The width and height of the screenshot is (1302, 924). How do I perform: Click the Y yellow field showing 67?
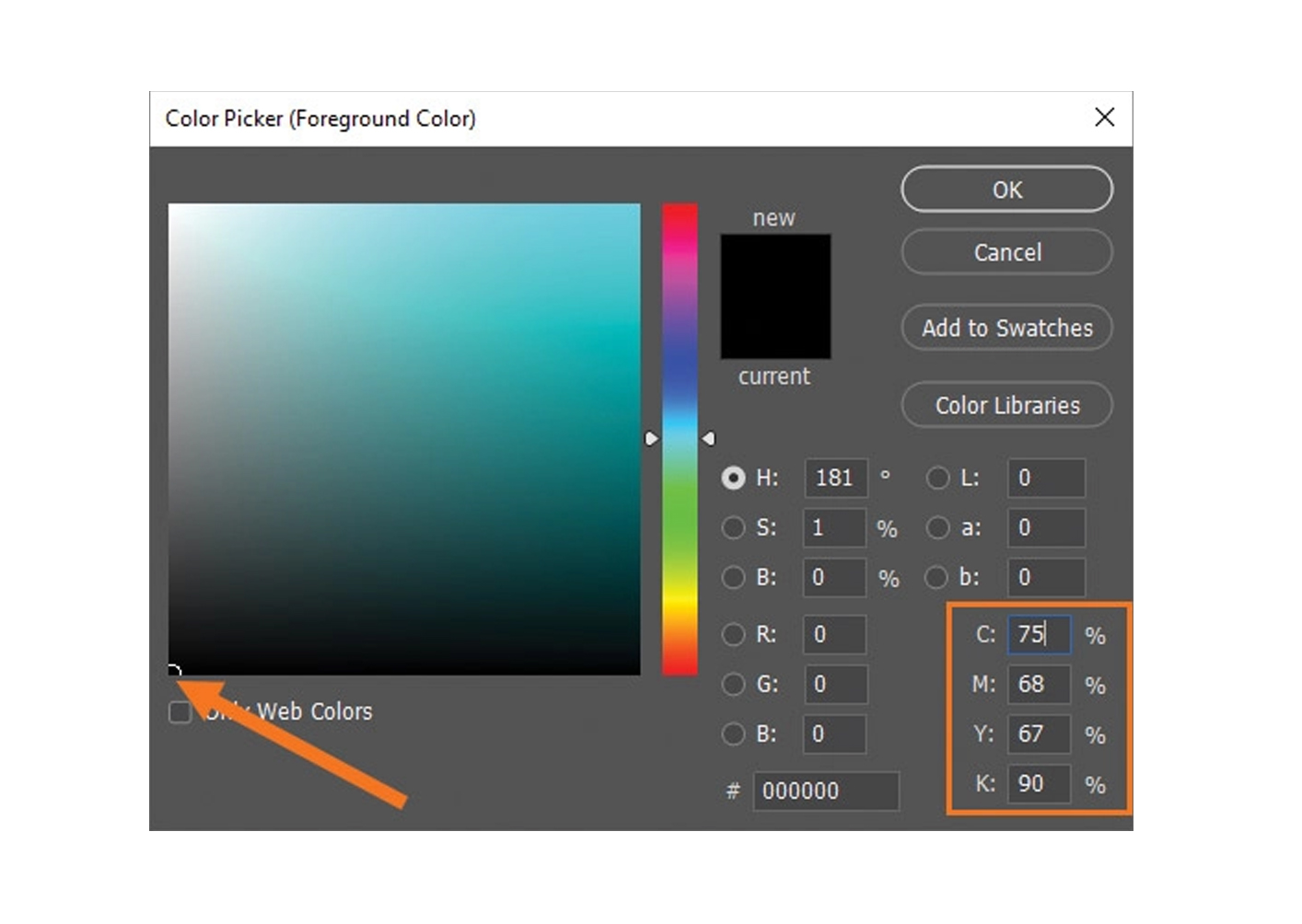pos(1040,733)
